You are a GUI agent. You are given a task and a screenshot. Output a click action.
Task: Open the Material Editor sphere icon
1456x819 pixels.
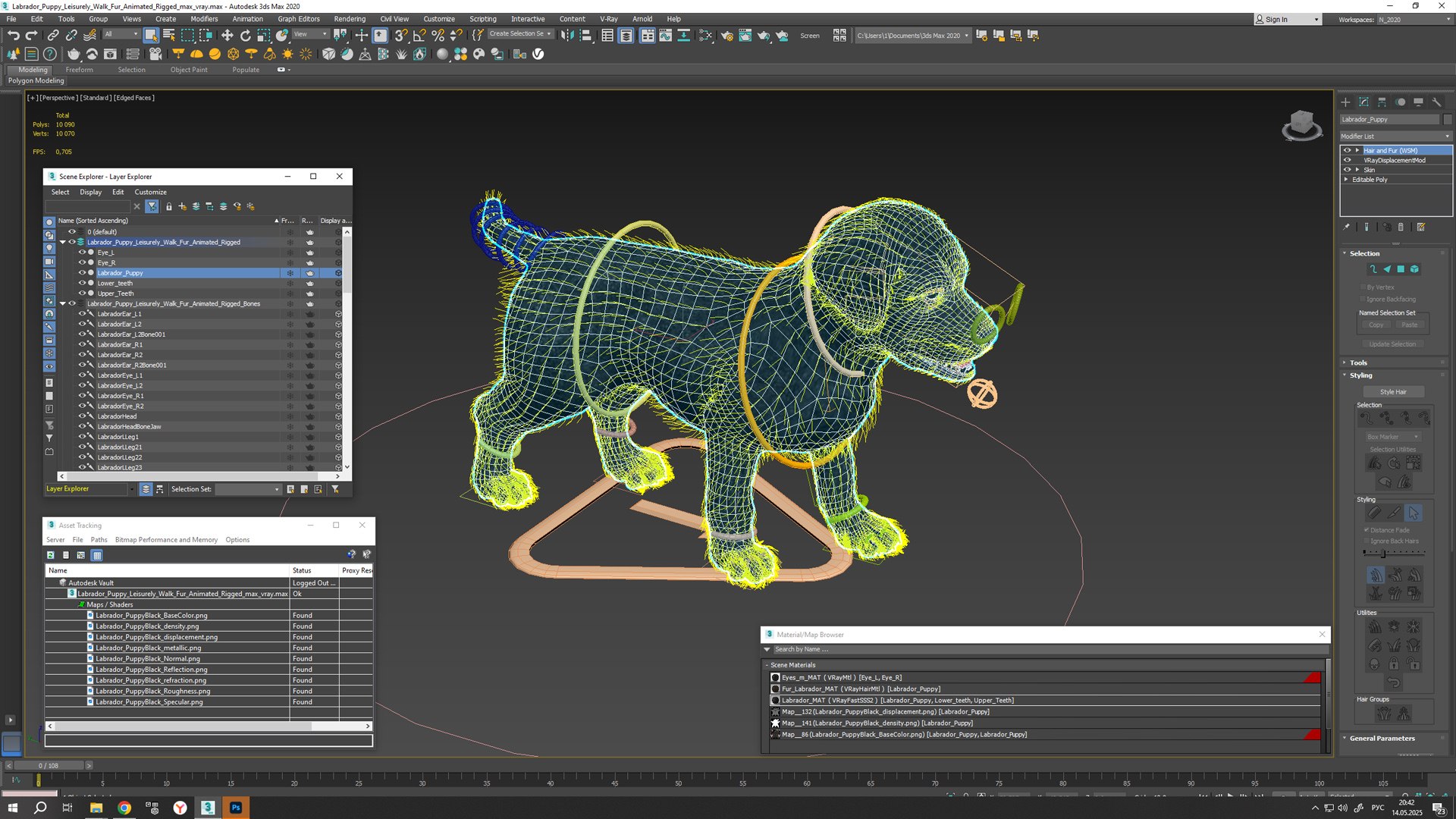442,54
